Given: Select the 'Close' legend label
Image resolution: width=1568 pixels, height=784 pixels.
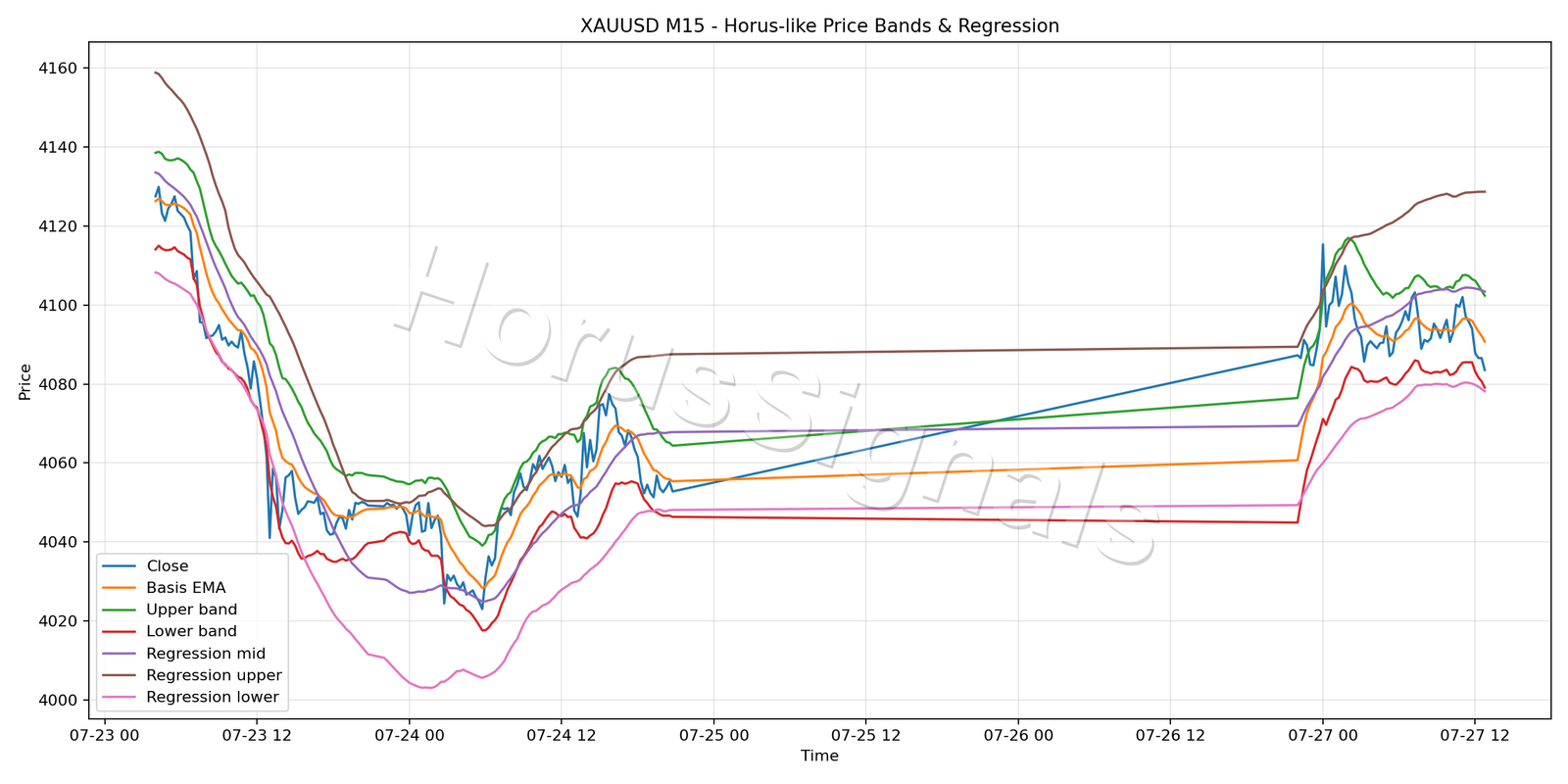Looking at the screenshot, I should [168, 566].
